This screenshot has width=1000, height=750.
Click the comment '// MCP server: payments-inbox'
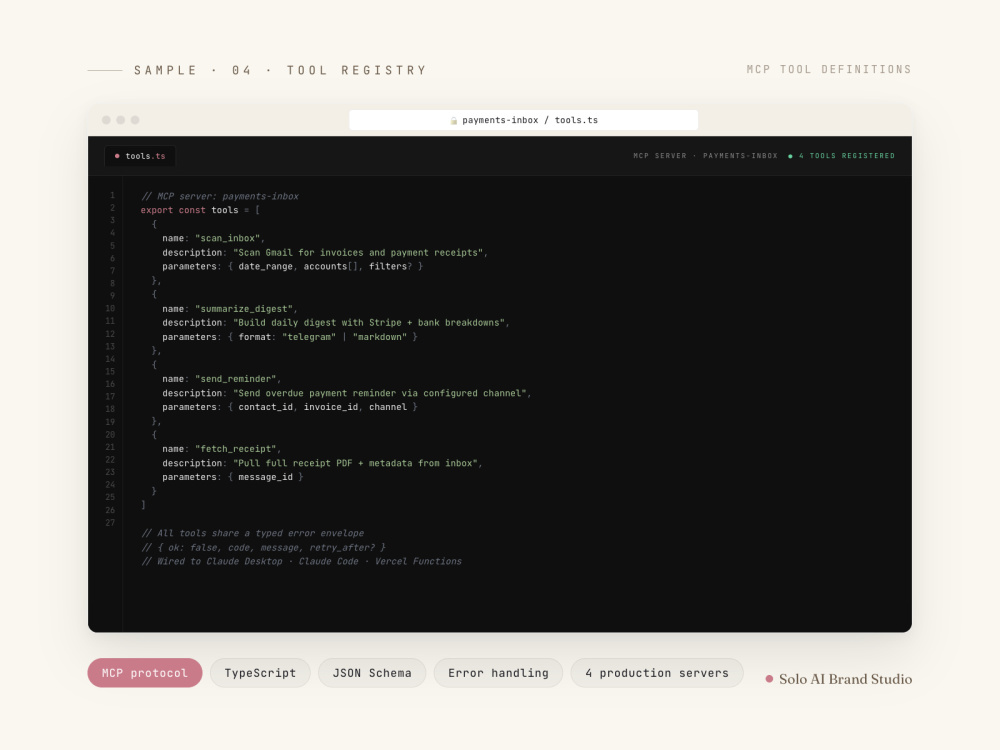(220, 196)
